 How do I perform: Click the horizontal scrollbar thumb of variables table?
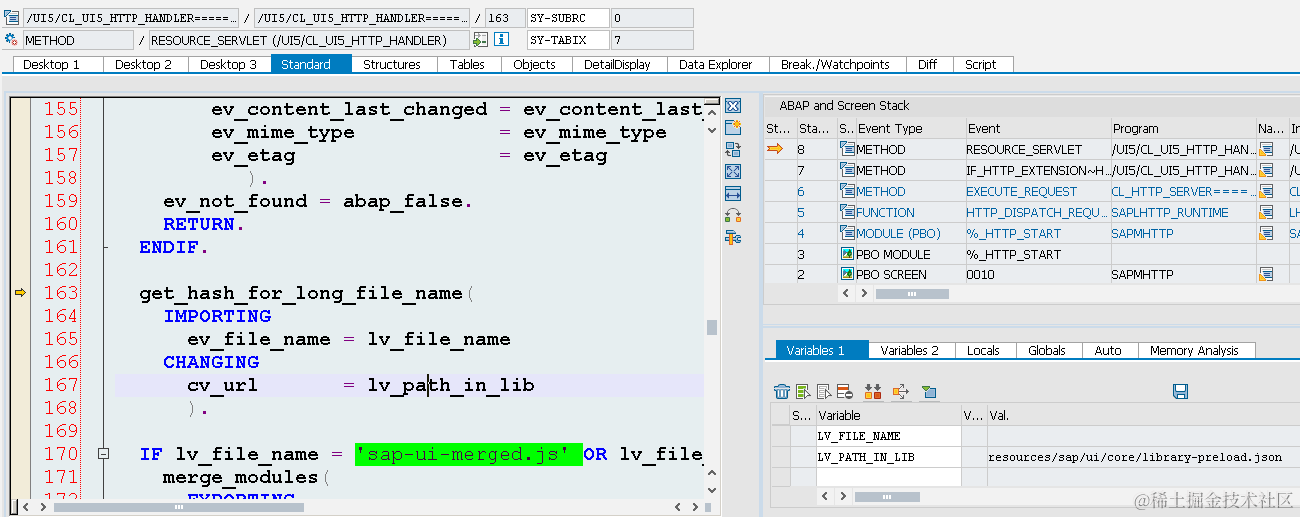coord(885,497)
